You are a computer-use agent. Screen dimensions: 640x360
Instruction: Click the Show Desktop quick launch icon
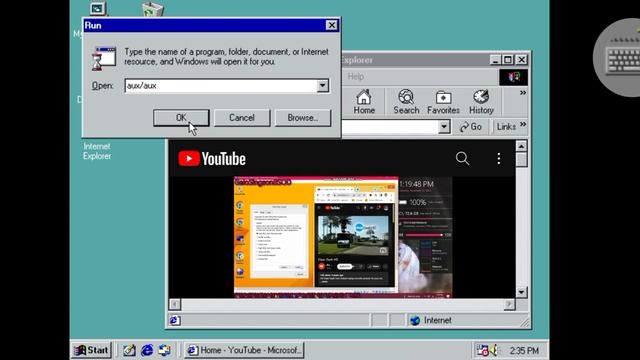(129, 350)
